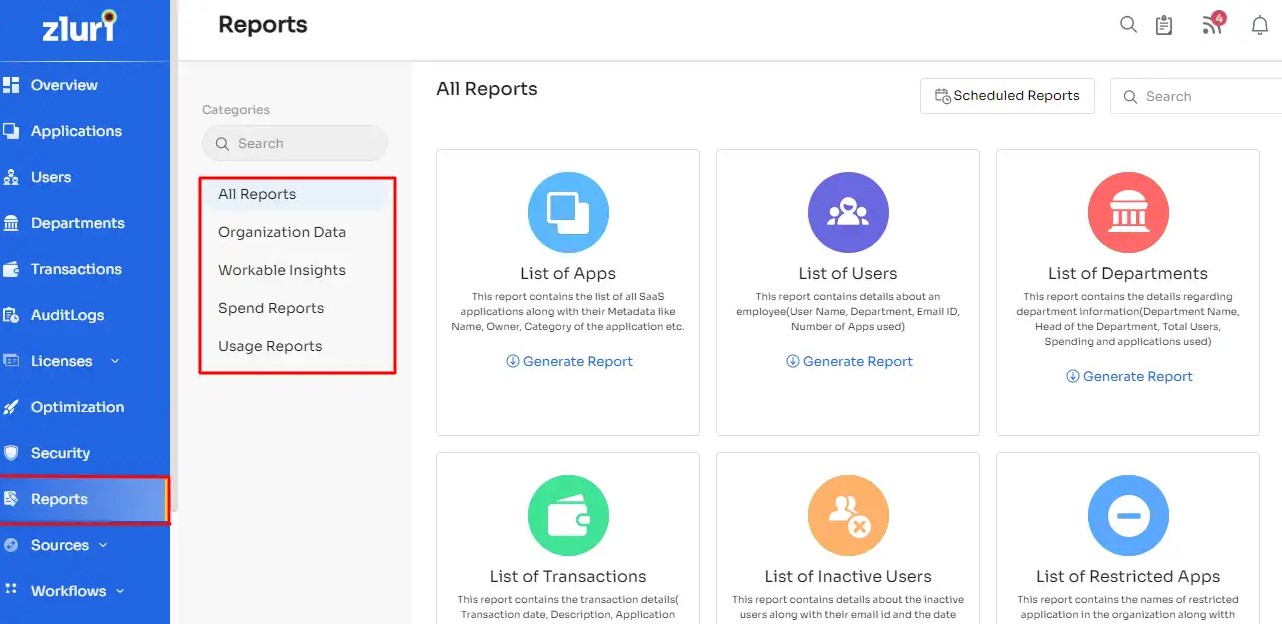Click the List of Users card title

848,273
